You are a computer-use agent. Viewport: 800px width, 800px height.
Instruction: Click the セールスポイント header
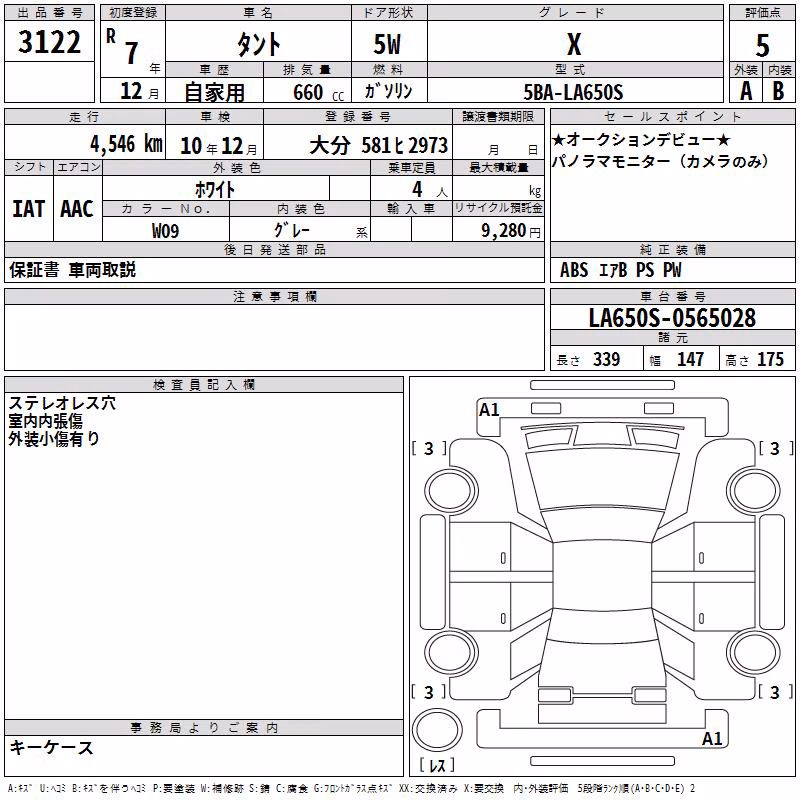pos(672,116)
